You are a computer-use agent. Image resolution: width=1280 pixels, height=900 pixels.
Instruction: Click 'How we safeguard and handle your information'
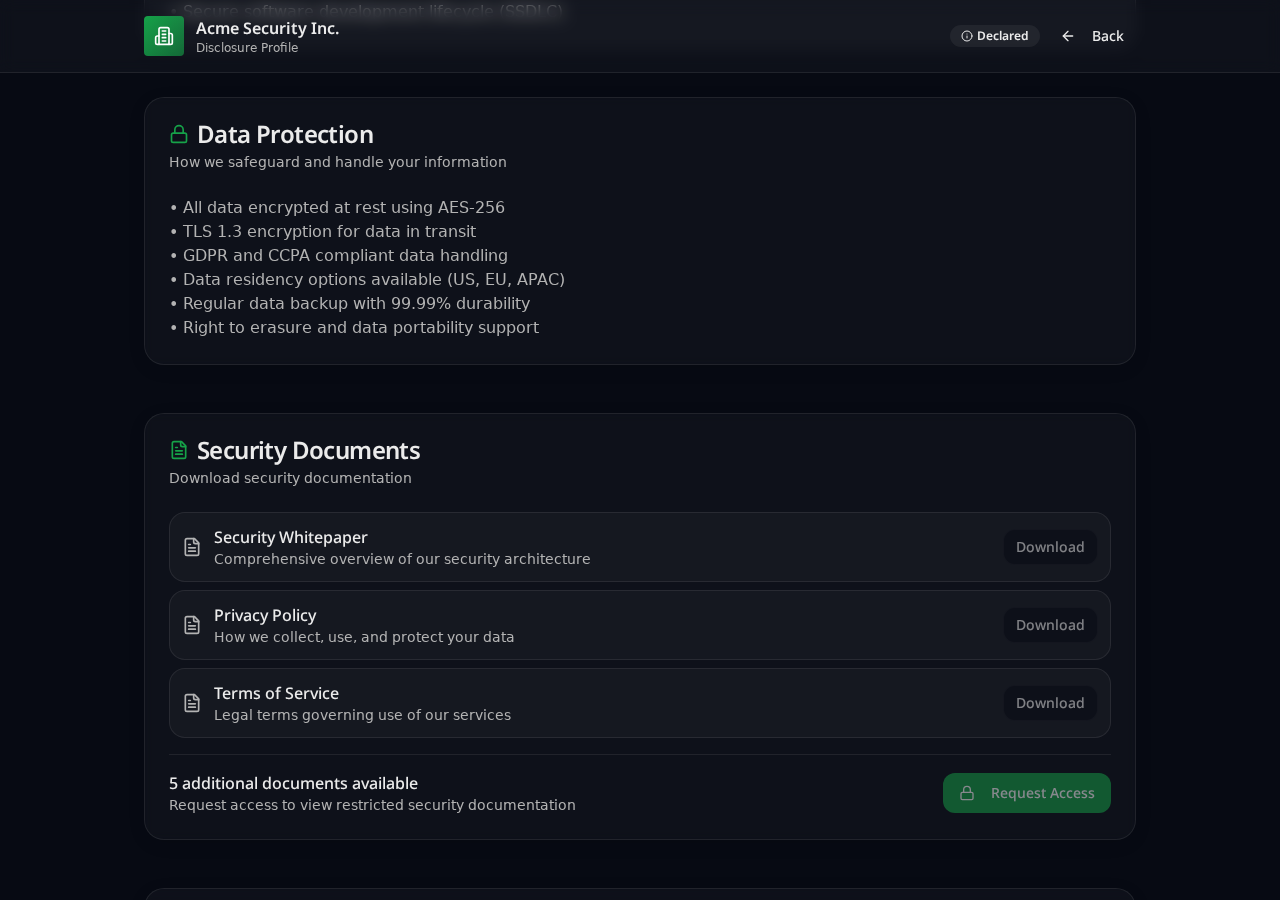click(338, 162)
